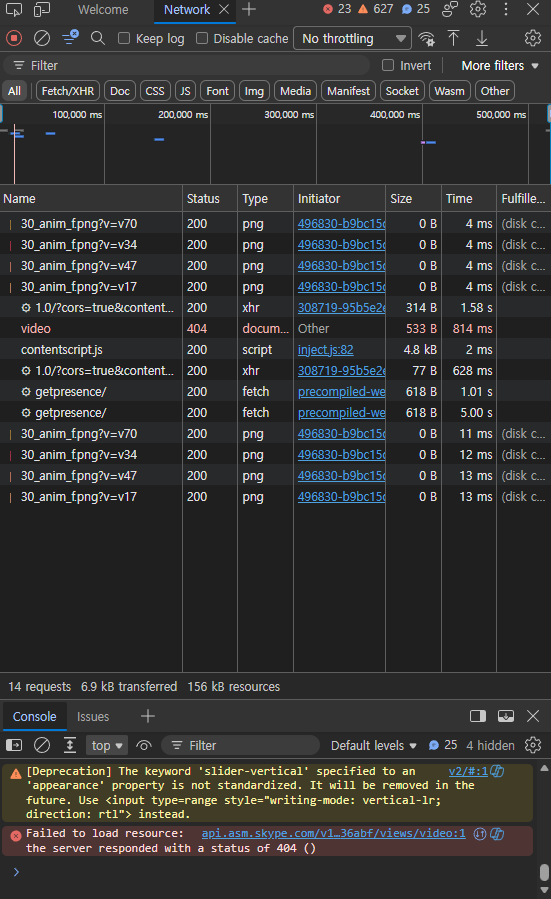The image size is (551, 899).
Task: Filter by Img requests
Action: tap(254, 91)
